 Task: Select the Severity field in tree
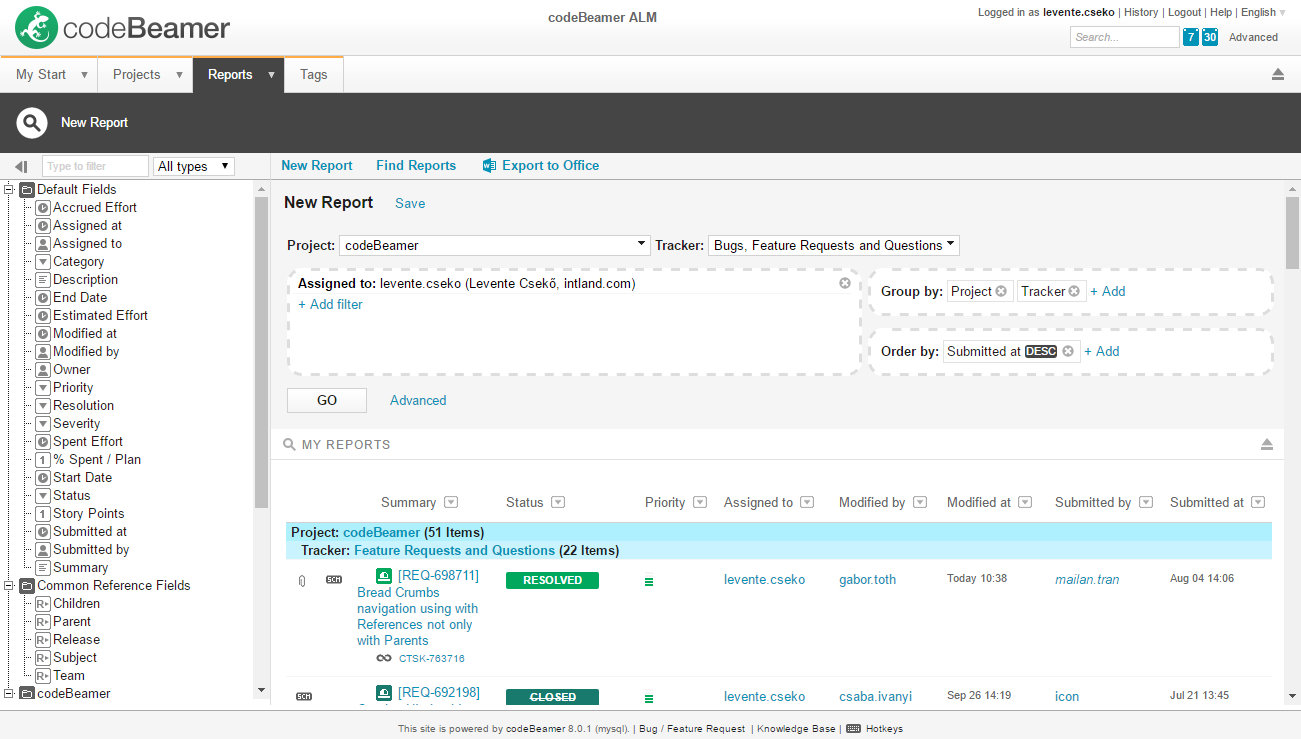pyautogui.click(x=76, y=424)
